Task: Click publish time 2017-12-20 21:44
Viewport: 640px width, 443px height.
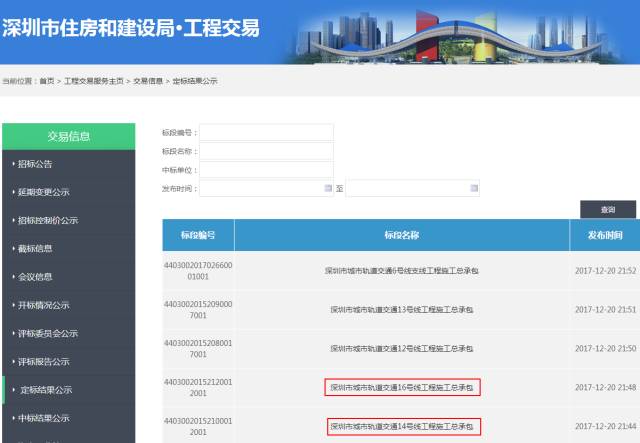Action: coord(605,426)
